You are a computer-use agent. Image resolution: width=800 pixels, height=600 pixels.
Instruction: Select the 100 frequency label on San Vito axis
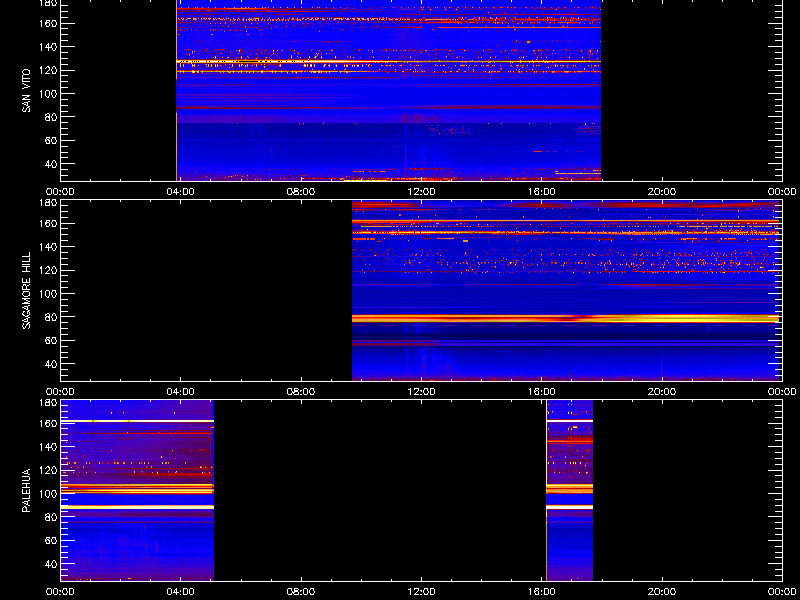pos(46,94)
